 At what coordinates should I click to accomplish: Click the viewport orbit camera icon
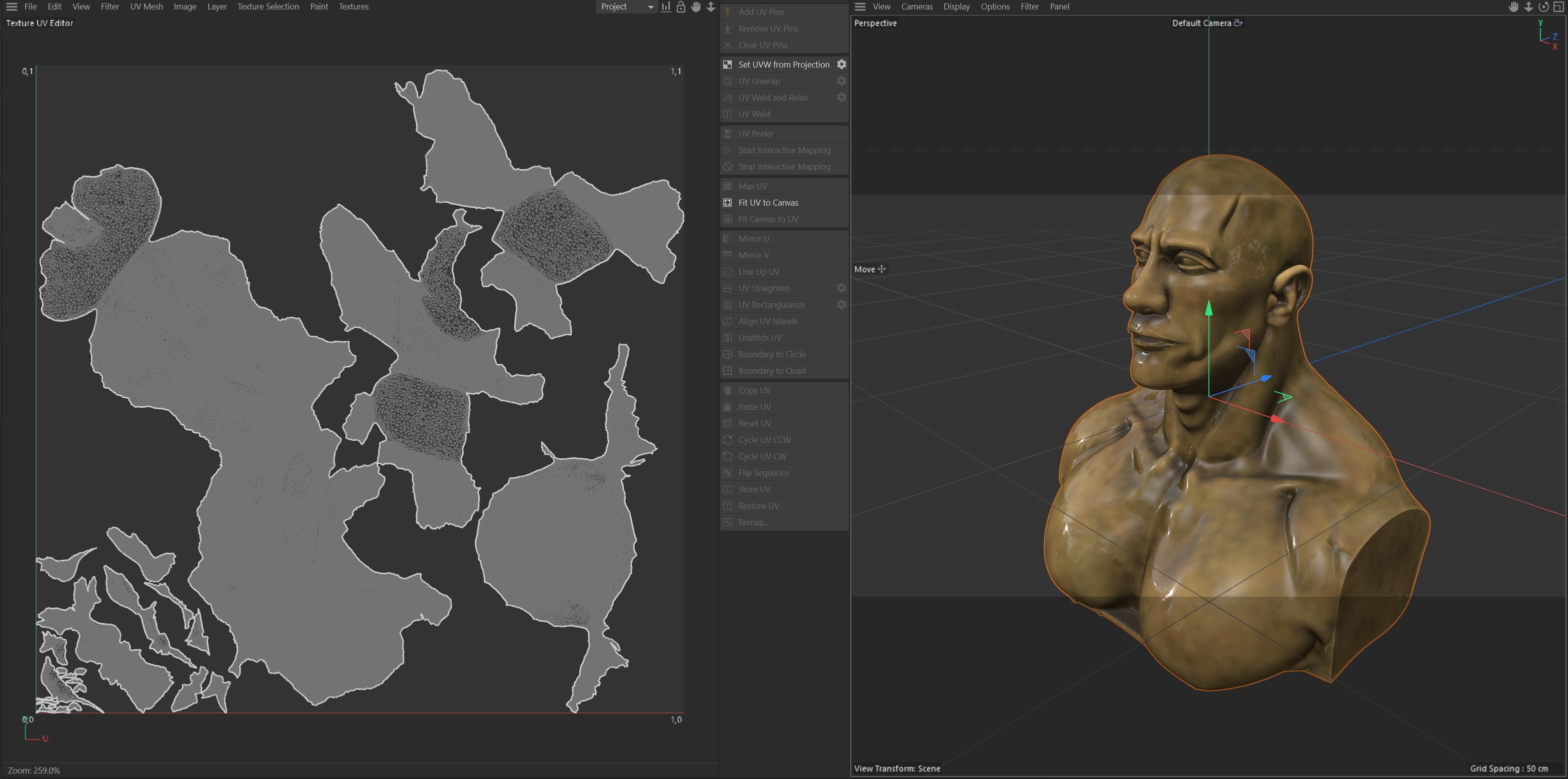tap(1543, 7)
